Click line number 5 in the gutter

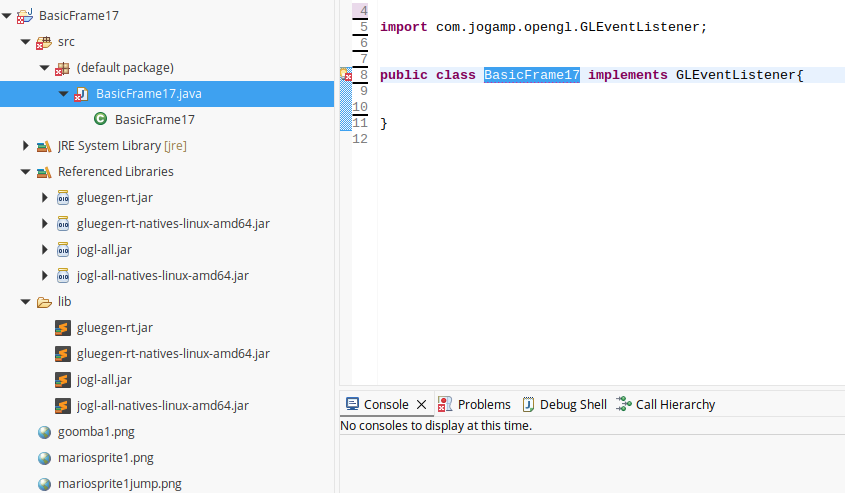pos(364,27)
